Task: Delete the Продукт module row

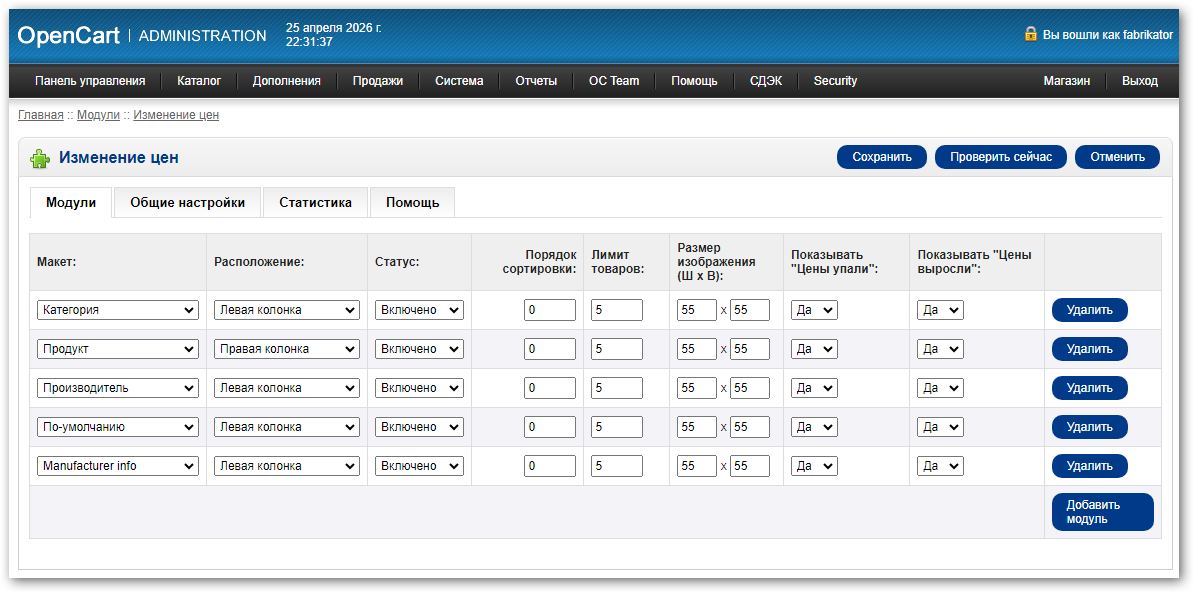Action: pyautogui.click(x=1090, y=349)
